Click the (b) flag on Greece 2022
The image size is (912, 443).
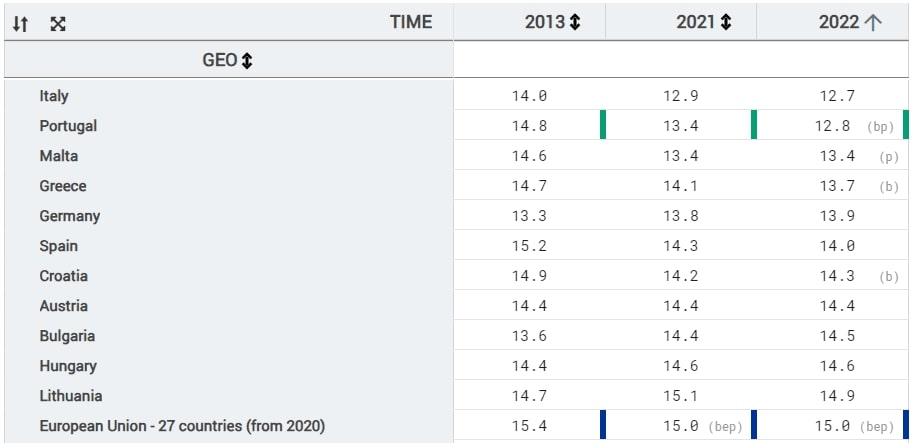889,187
